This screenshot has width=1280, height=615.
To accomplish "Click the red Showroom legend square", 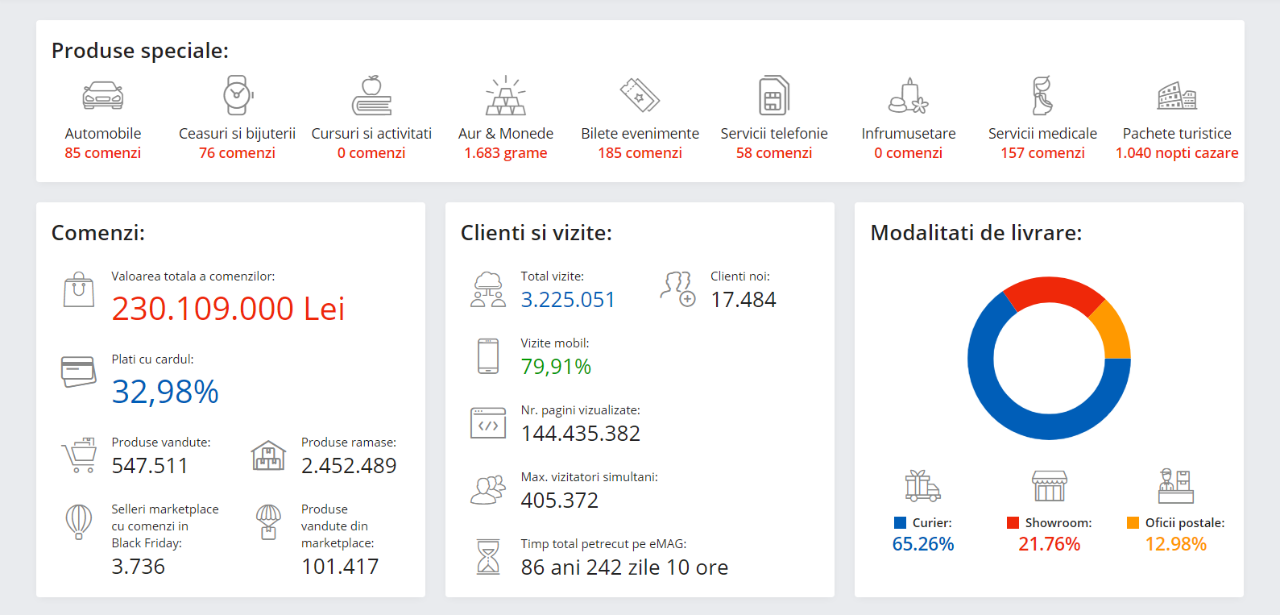I will pyautogui.click(x=1013, y=523).
